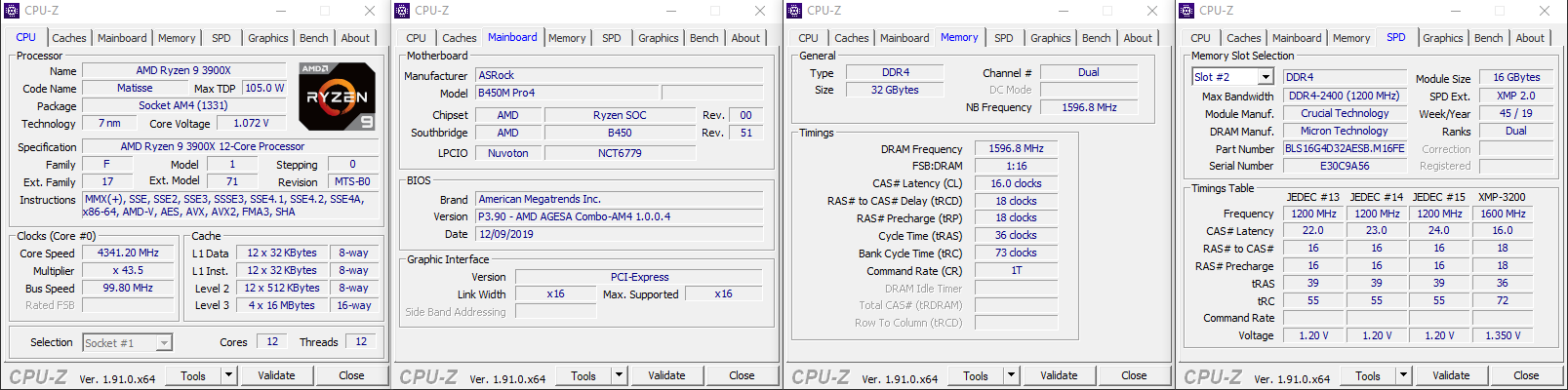Switch to Caches tab in the CPU window
1568x390 pixels.
(x=69, y=38)
